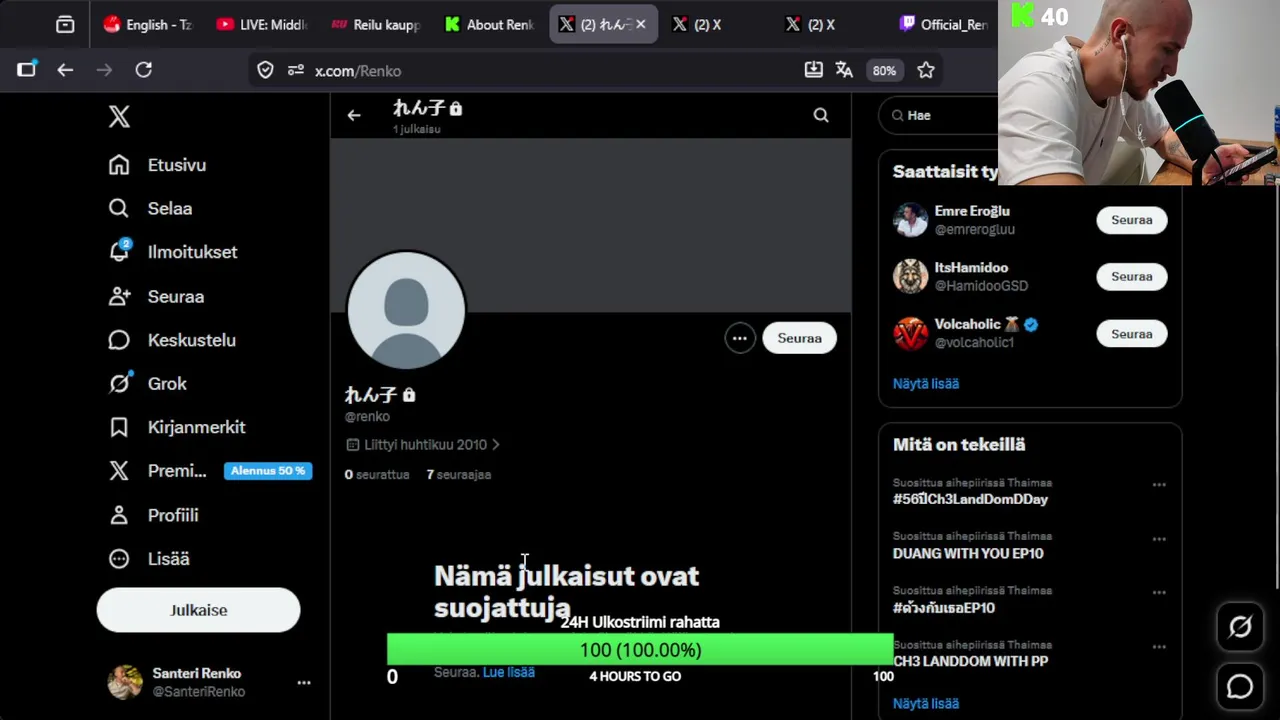Click Santeri Renko account avatar
The width and height of the screenshot is (1280, 720).
click(125, 682)
